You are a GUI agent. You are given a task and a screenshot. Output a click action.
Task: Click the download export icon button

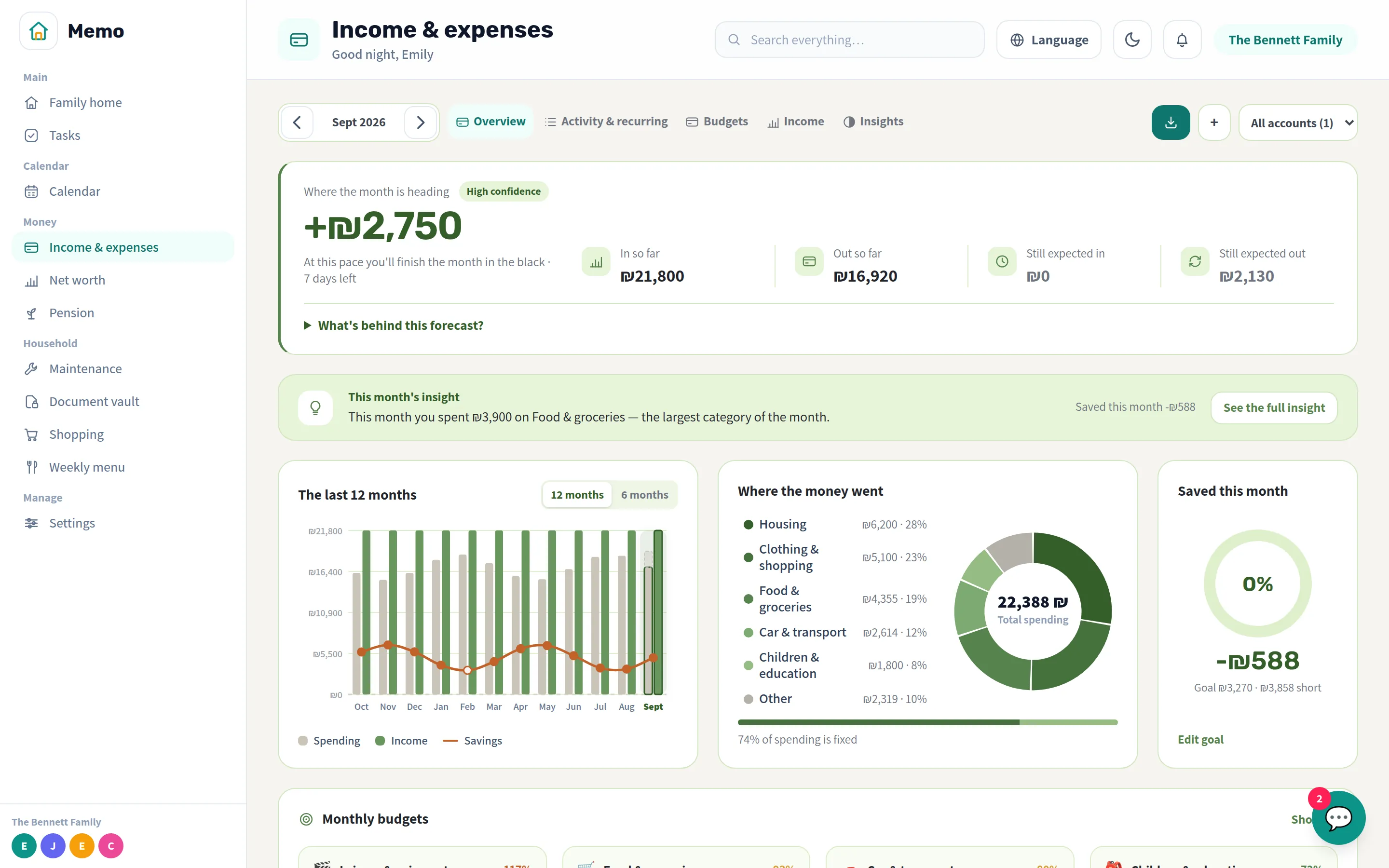pos(1171,122)
